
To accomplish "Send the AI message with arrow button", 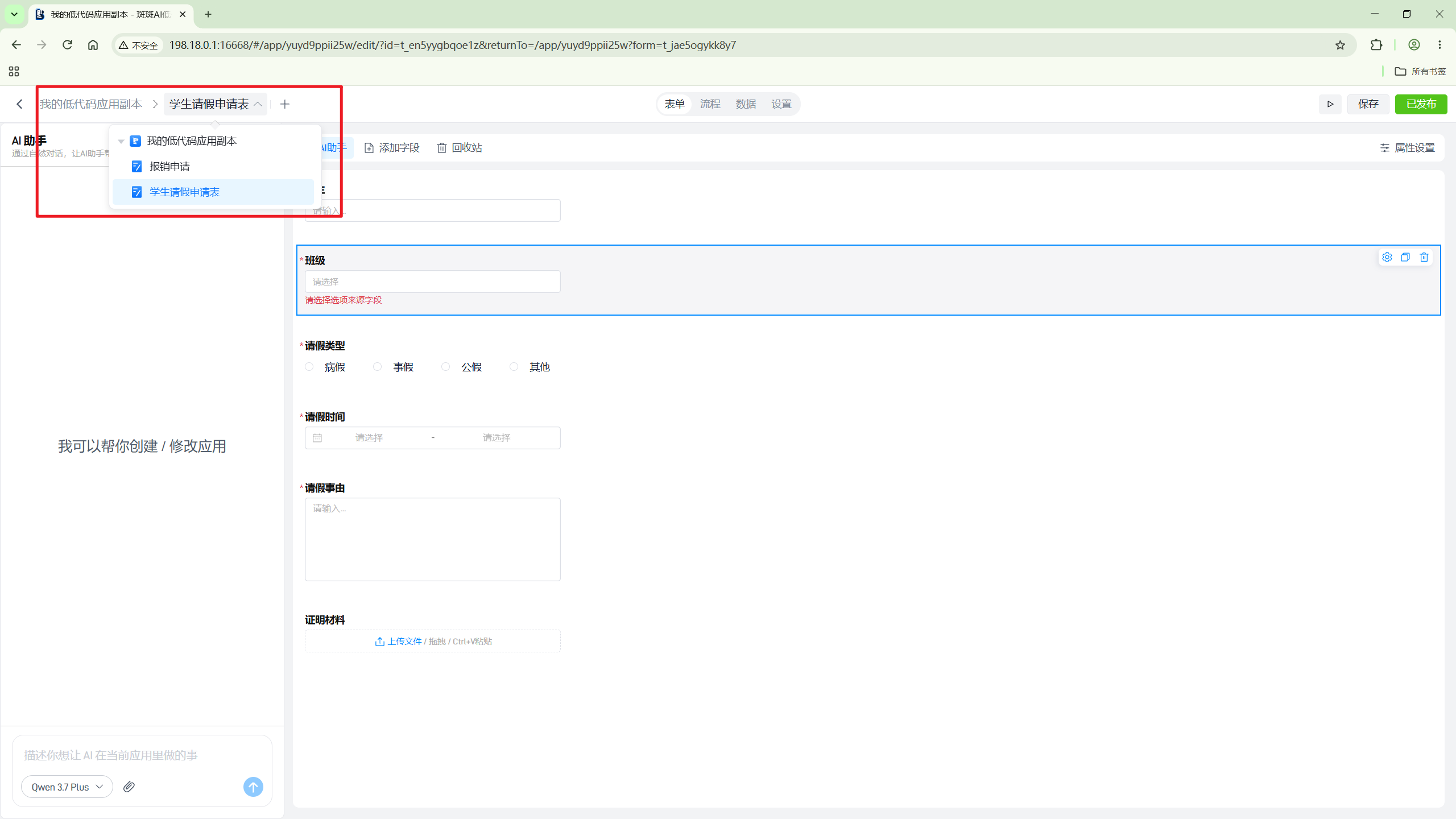I will (253, 787).
